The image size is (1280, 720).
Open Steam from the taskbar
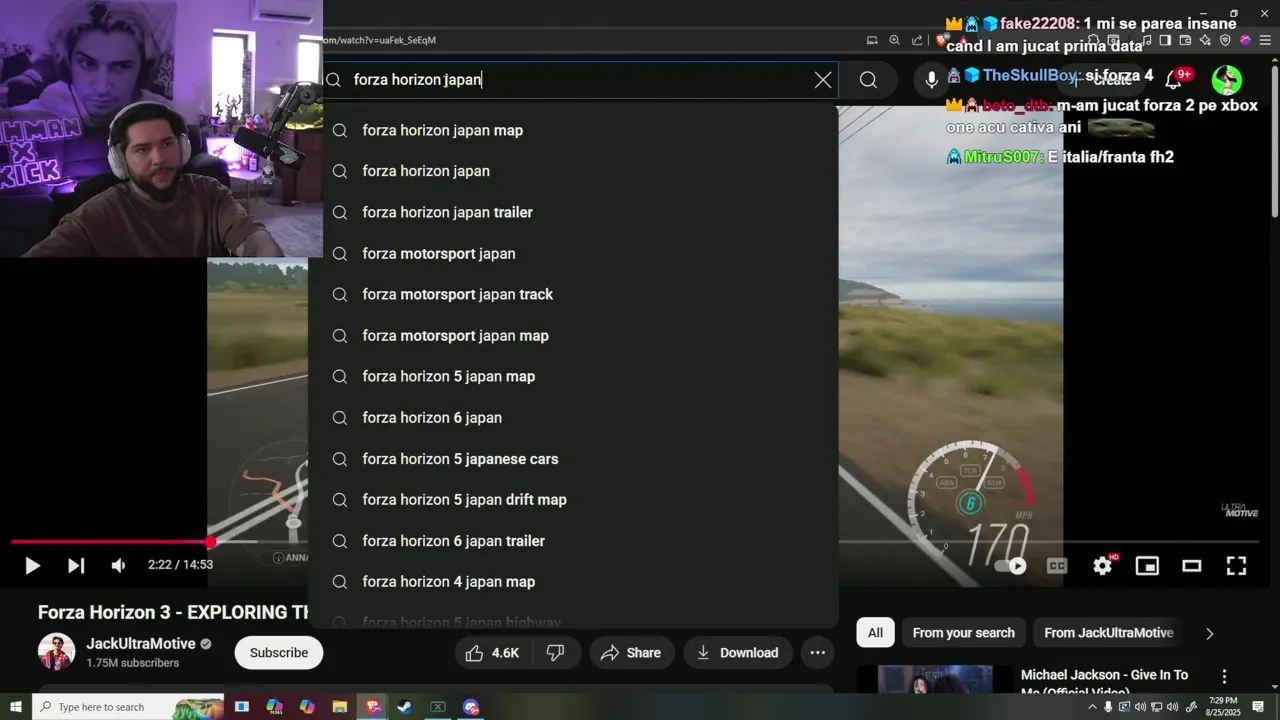(x=404, y=707)
